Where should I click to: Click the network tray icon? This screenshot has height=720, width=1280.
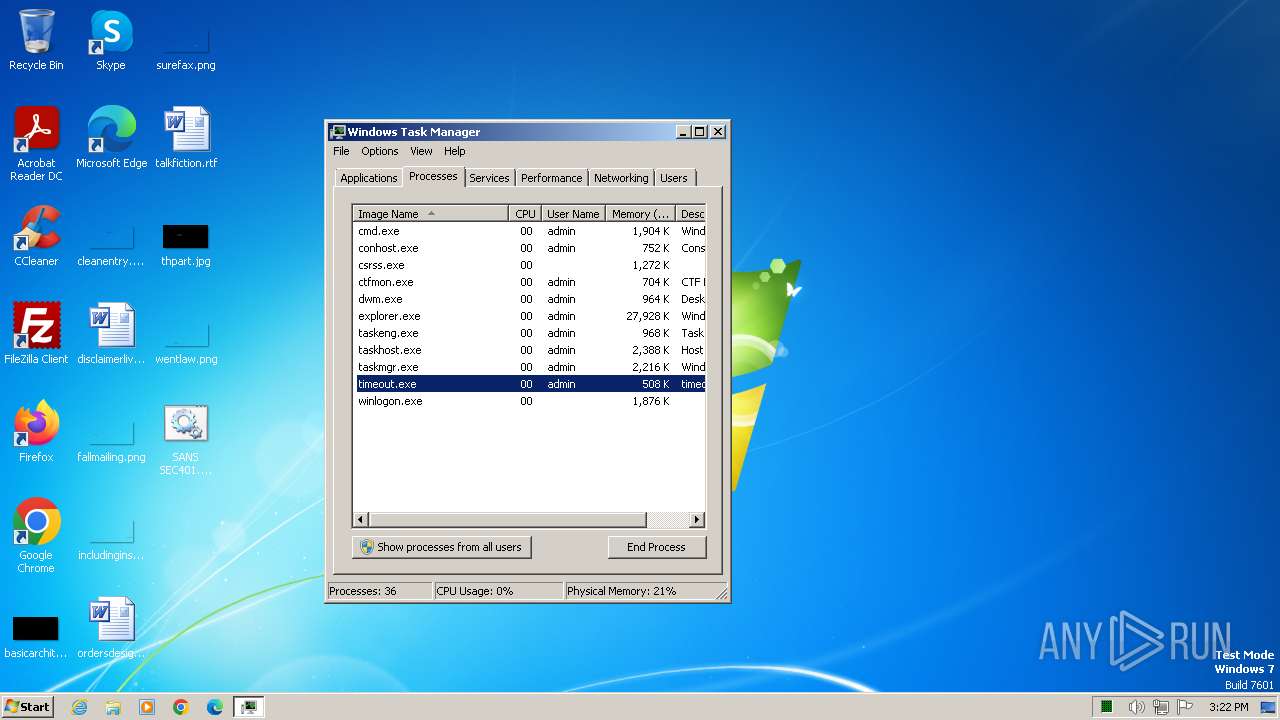(1161, 707)
